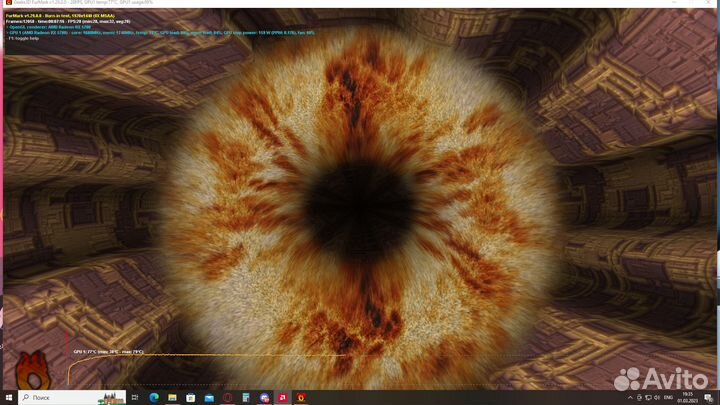The image size is (720, 405).
Task: Open Microsoft Store from the taskbar
Action: (x=191, y=398)
